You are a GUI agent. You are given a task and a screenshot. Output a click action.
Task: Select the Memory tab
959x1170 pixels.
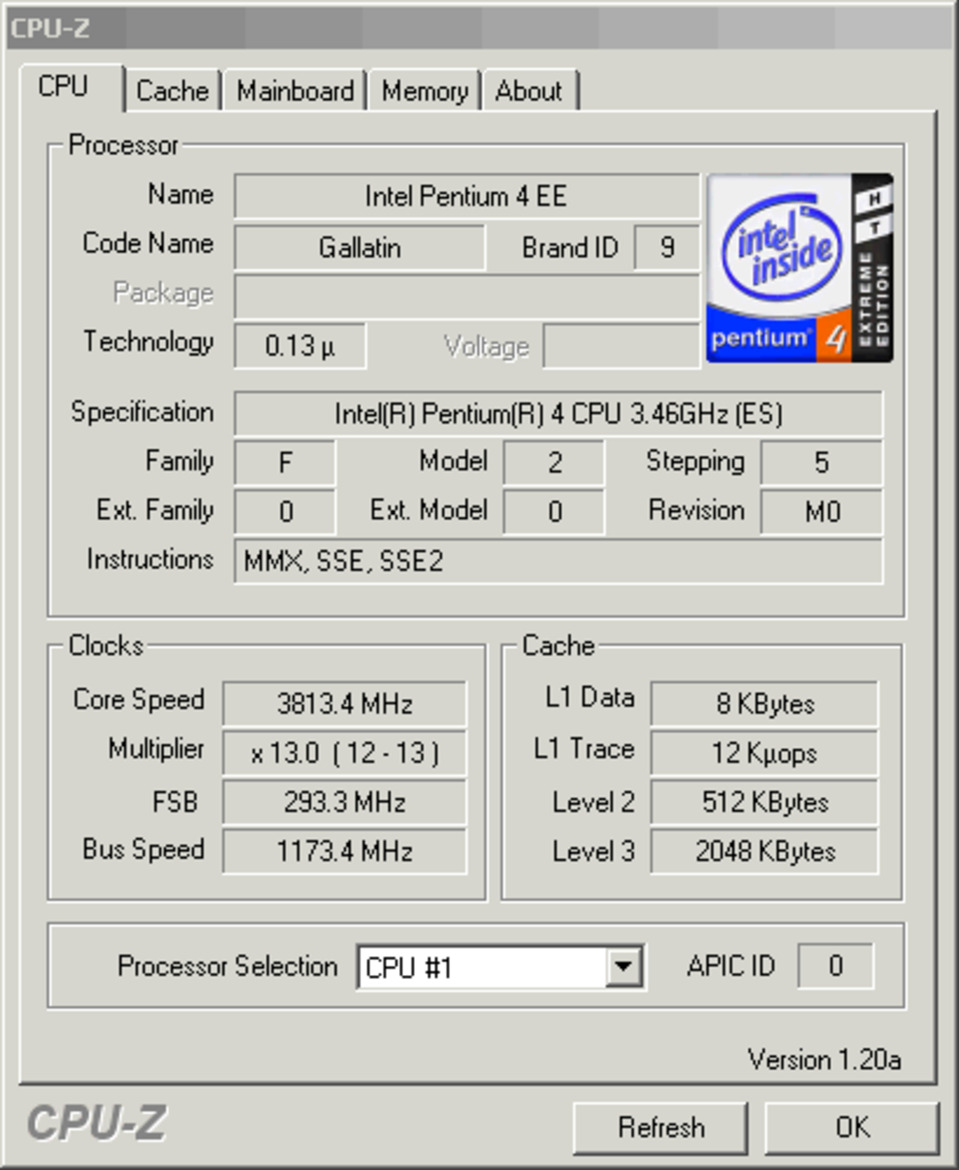pyautogui.click(x=424, y=91)
